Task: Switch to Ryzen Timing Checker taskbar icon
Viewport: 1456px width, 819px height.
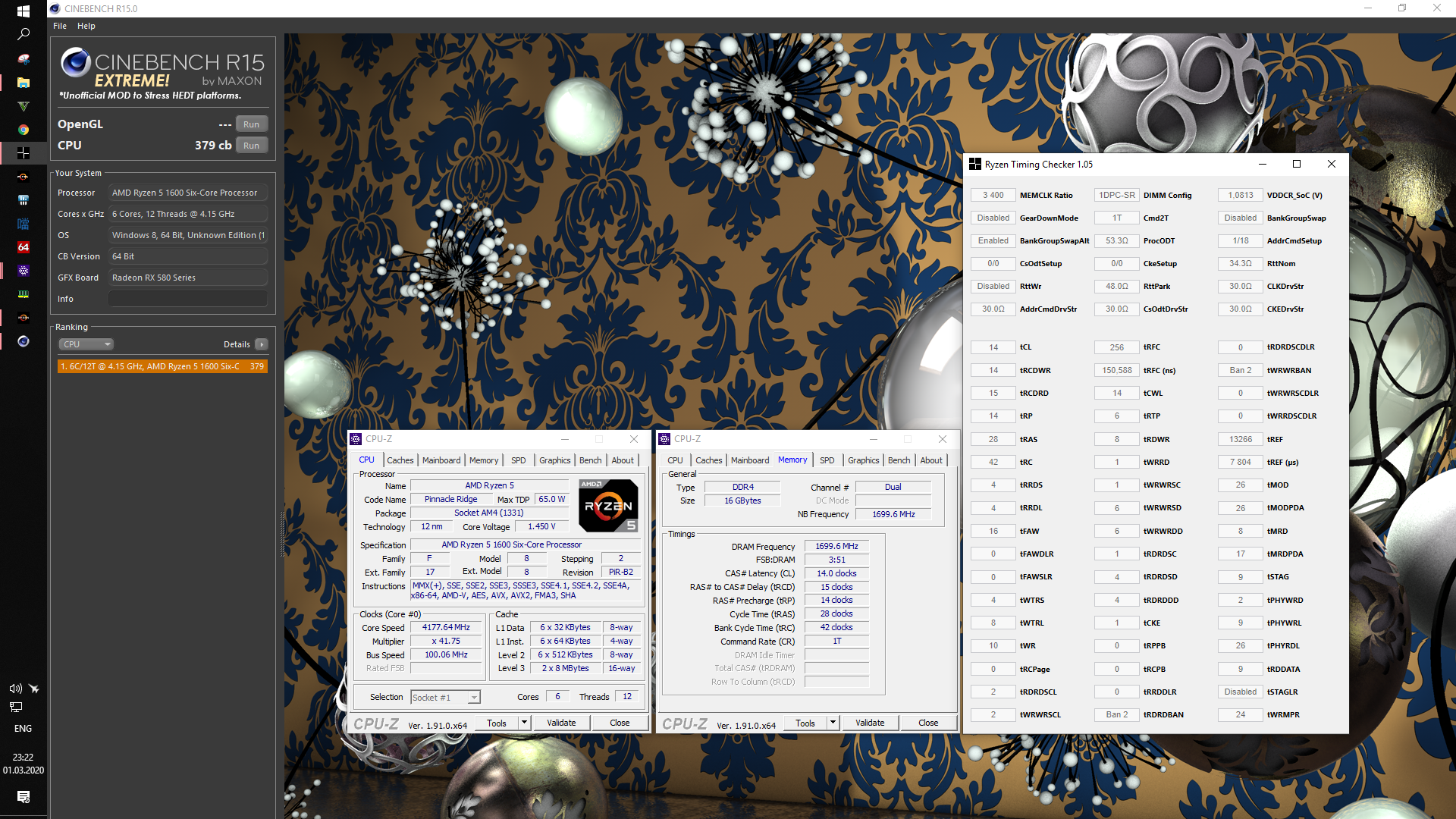Action: (x=24, y=153)
